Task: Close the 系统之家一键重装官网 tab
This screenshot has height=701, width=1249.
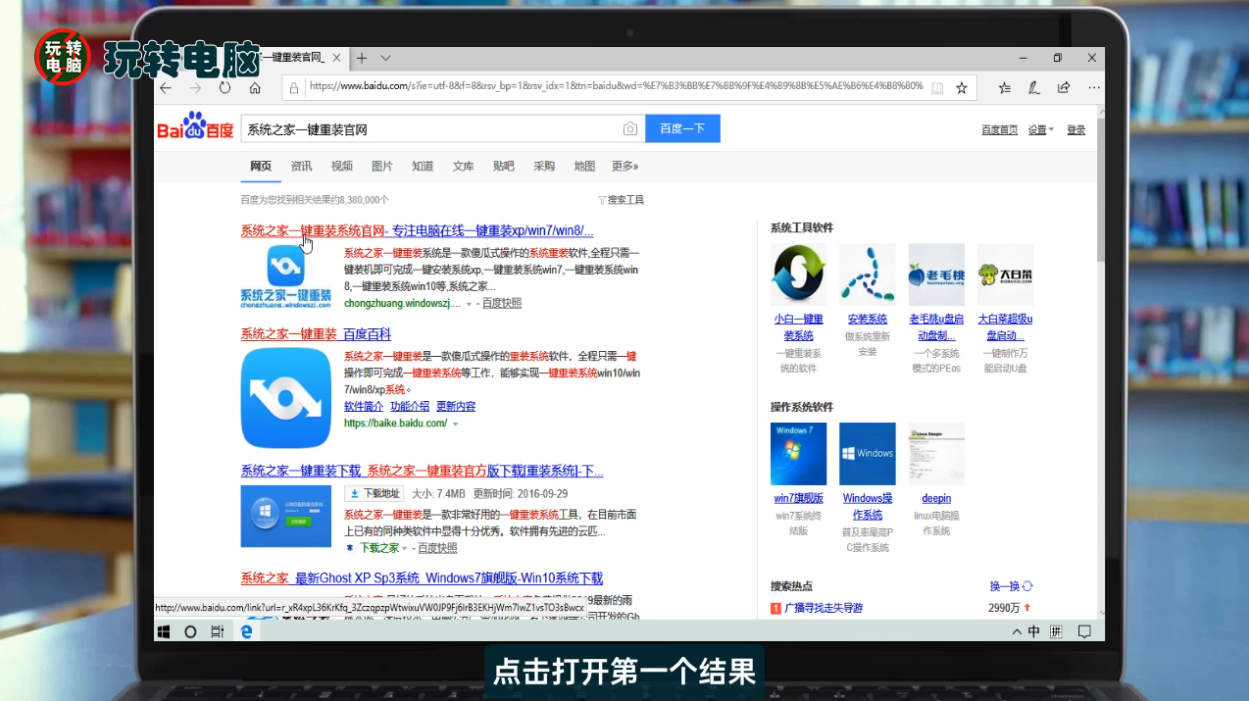Action: click(337, 58)
